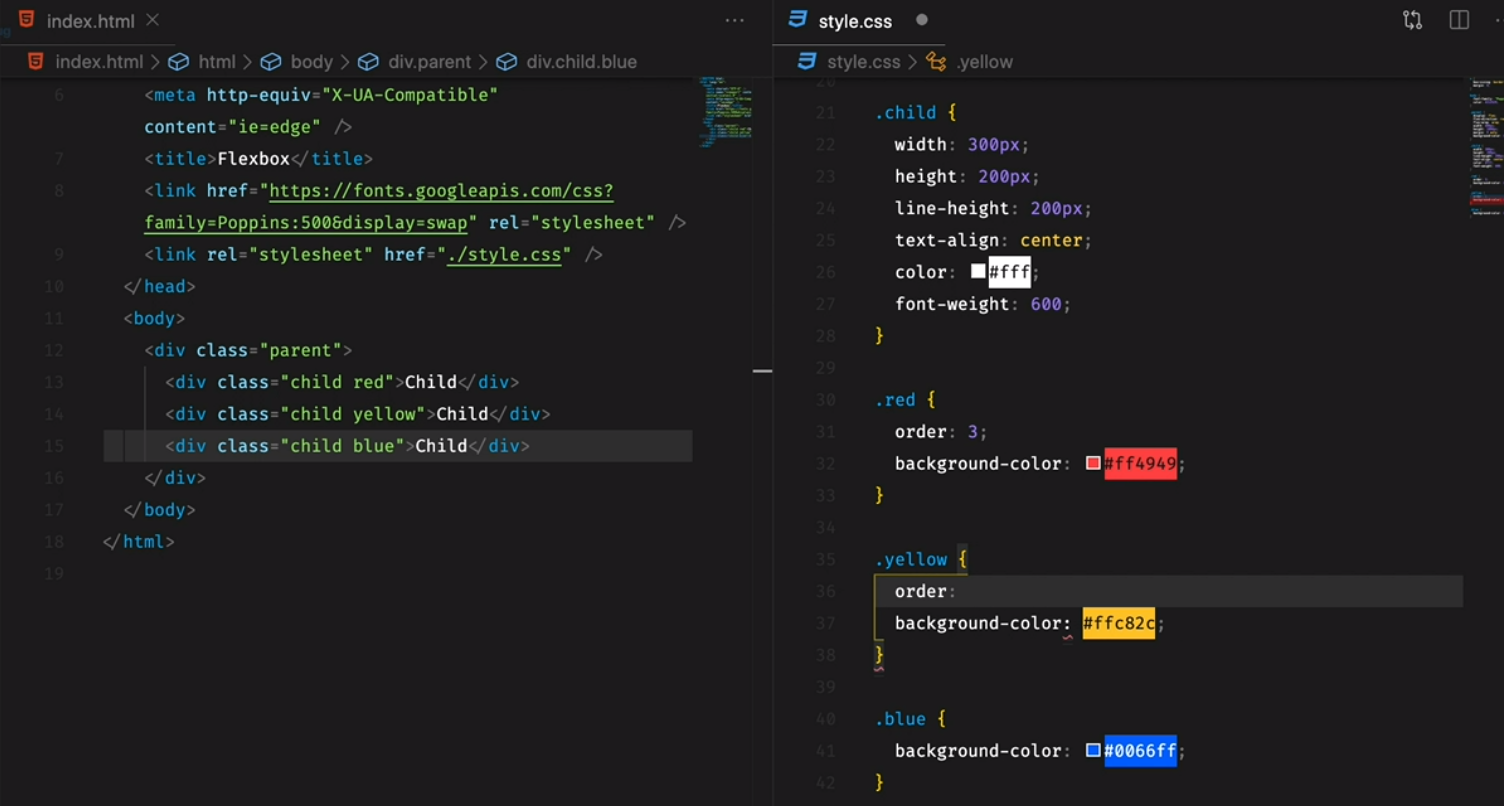This screenshot has height=806, width=1504.
Task: Click the CSS3 file icon on style.css tab
Action: pyautogui.click(x=798, y=20)
